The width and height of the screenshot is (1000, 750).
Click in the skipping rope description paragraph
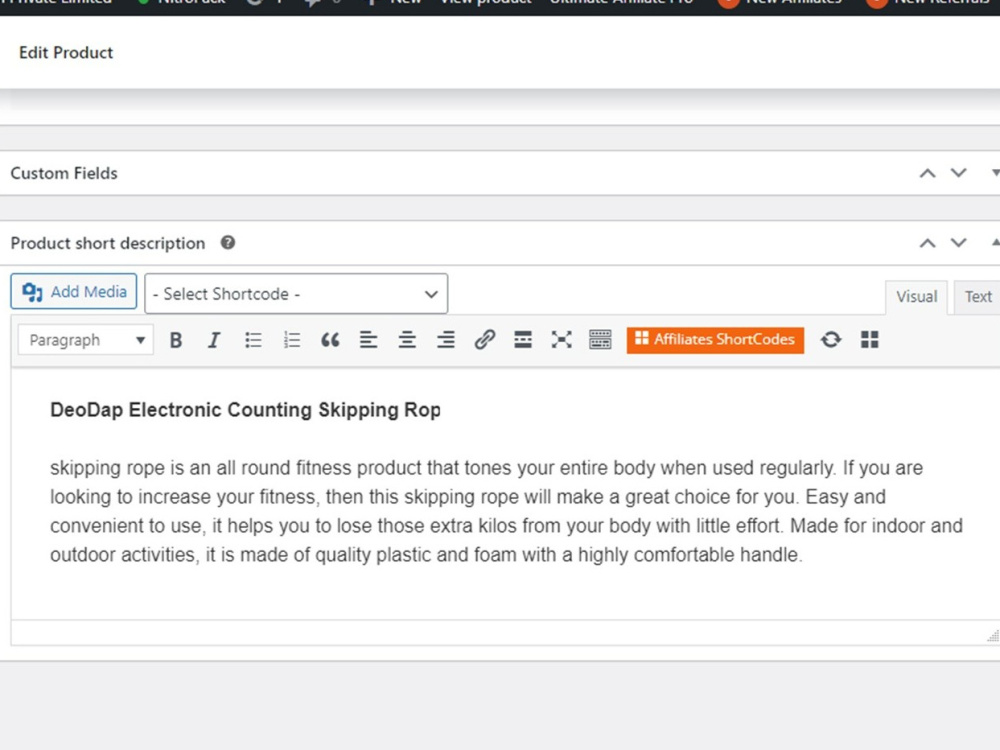tap(506, 511)
